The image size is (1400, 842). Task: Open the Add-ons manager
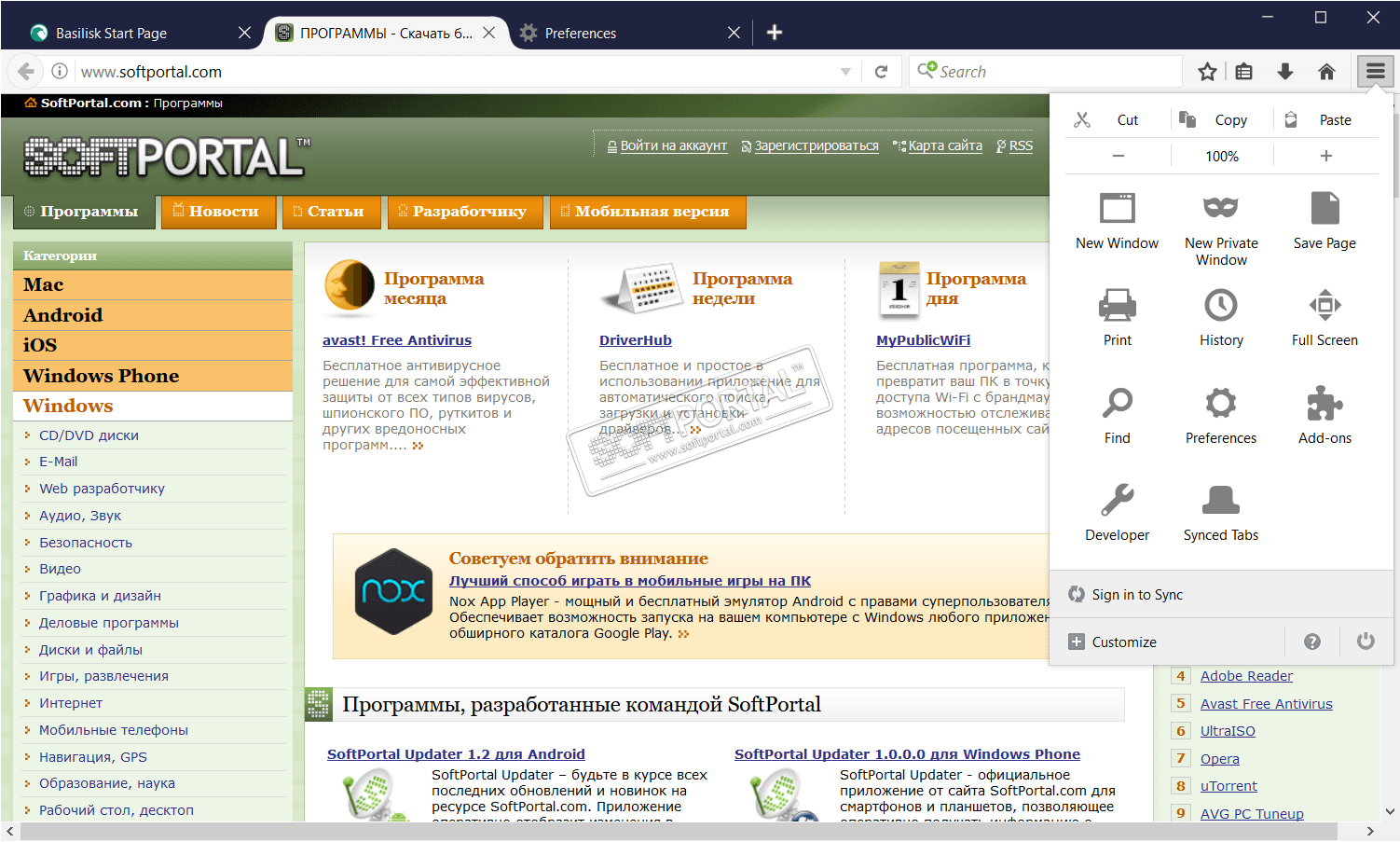[1325, 416]
